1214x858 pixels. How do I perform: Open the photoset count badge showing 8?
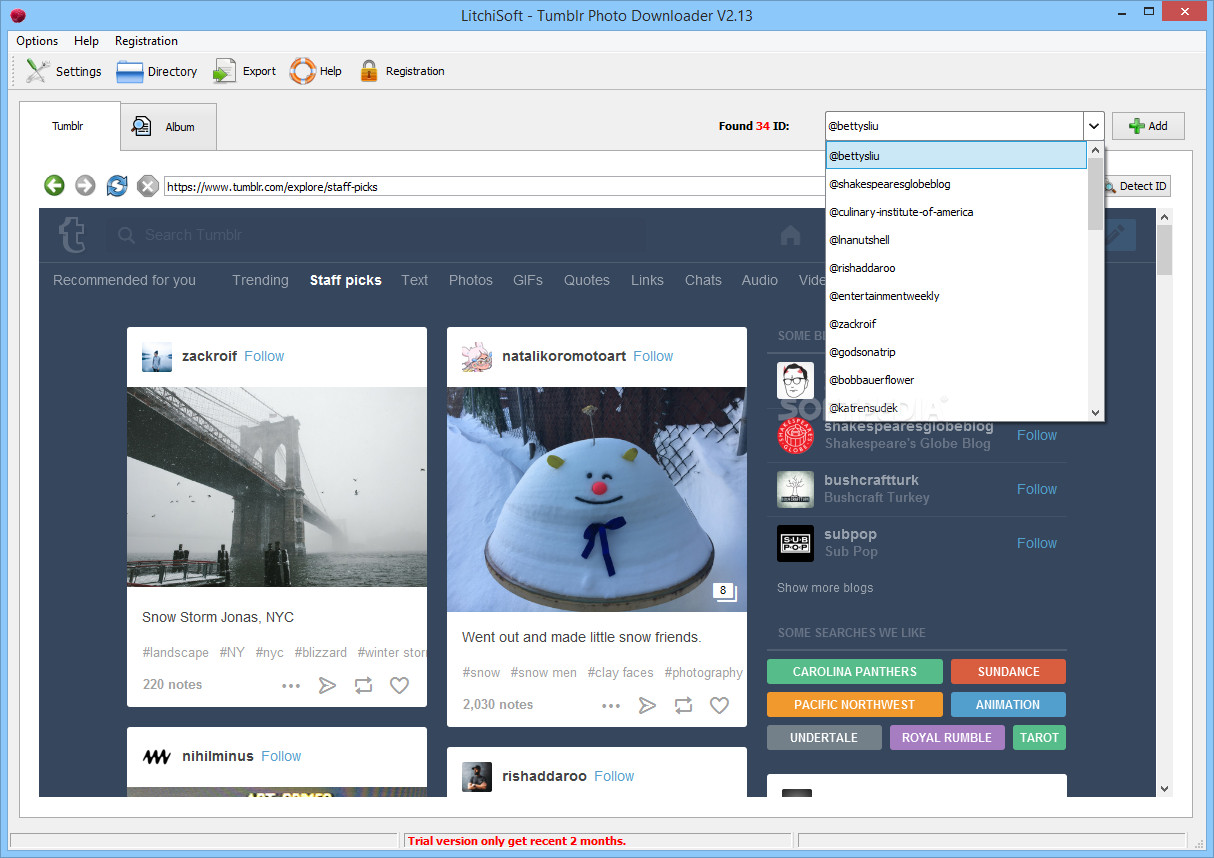725,591
